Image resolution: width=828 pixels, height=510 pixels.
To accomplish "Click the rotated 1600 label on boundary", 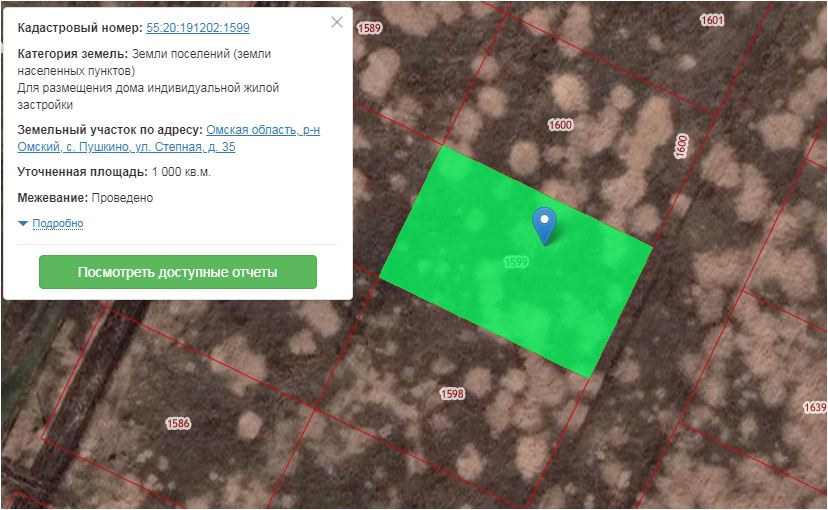I will pos(681,146).
